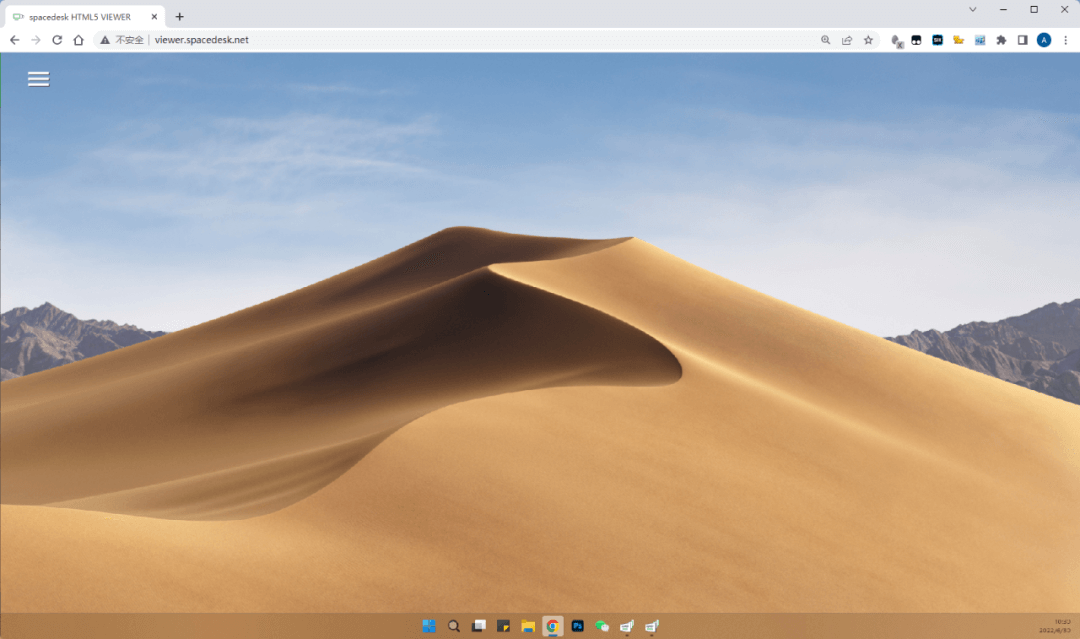The height and width of the screenshot is (639, 1080).
Task: Click the page zoom magnifier icon
Action: [825, 40]
